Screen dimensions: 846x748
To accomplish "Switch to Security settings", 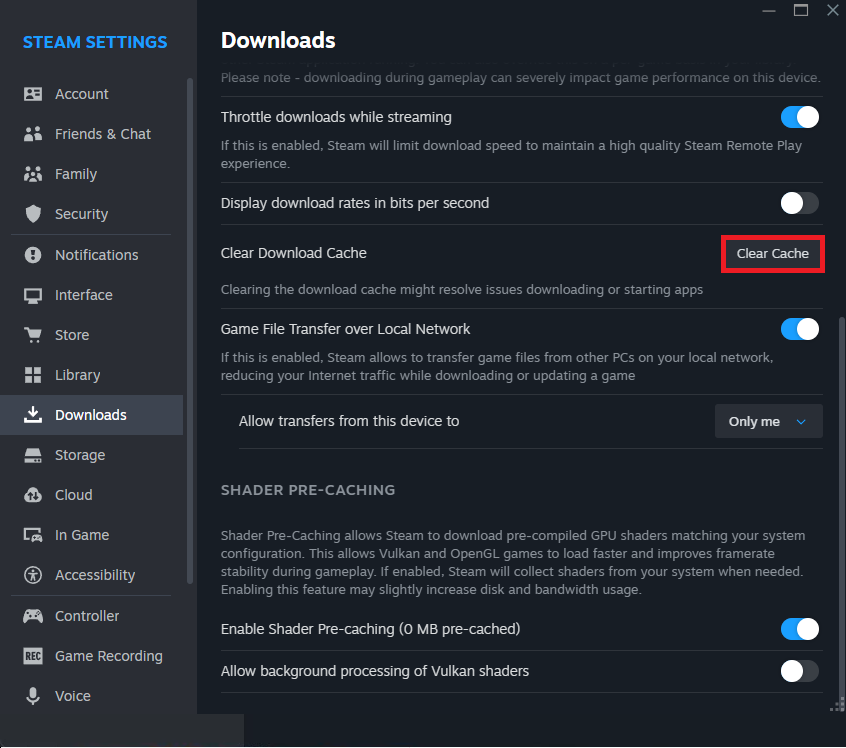I will coord(92,214).
